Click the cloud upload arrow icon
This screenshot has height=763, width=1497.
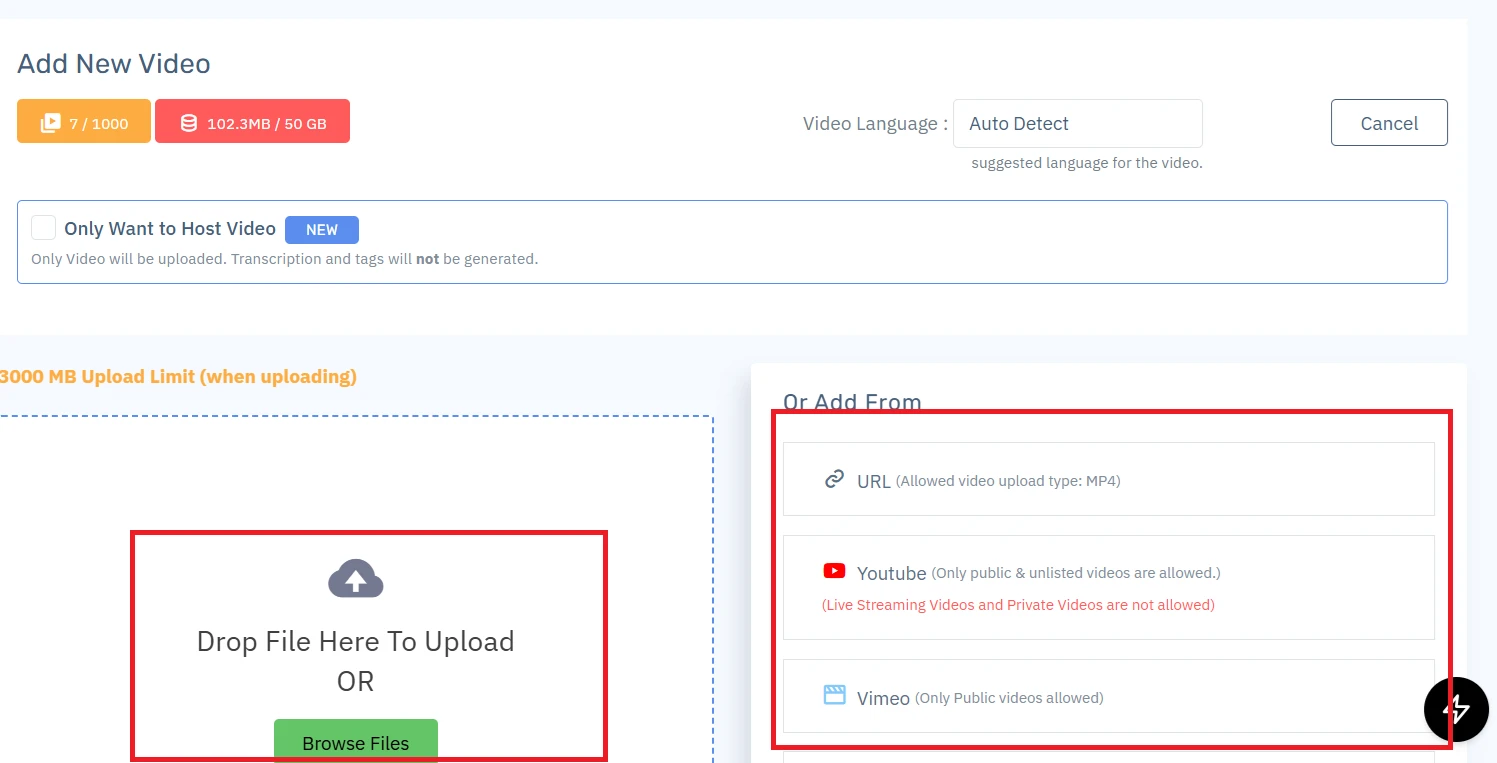coord(355,579)
